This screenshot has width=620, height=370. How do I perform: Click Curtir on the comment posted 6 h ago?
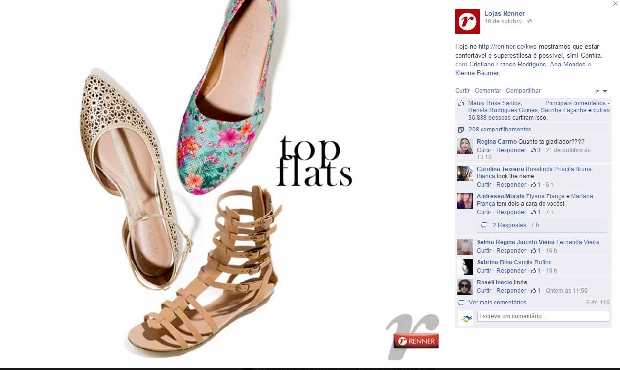[x=484, y=185]
